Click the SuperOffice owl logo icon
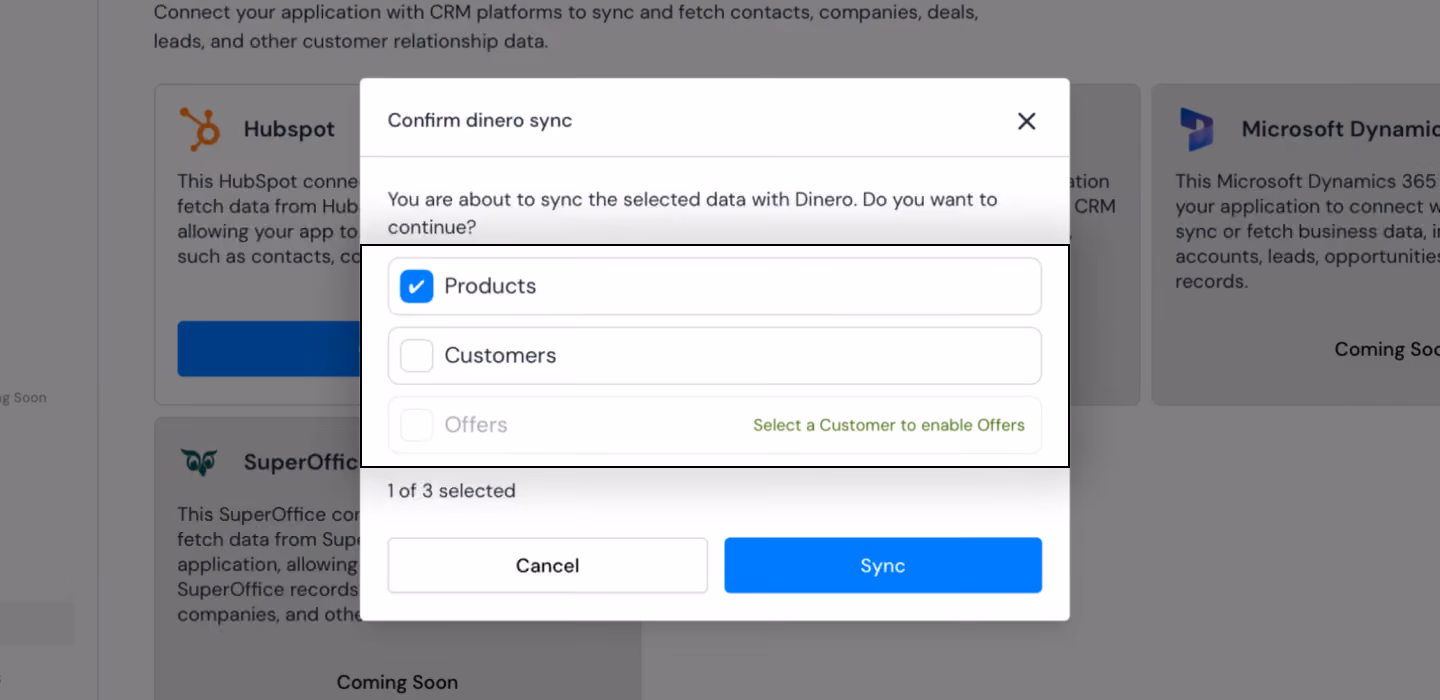 (199, 462)
